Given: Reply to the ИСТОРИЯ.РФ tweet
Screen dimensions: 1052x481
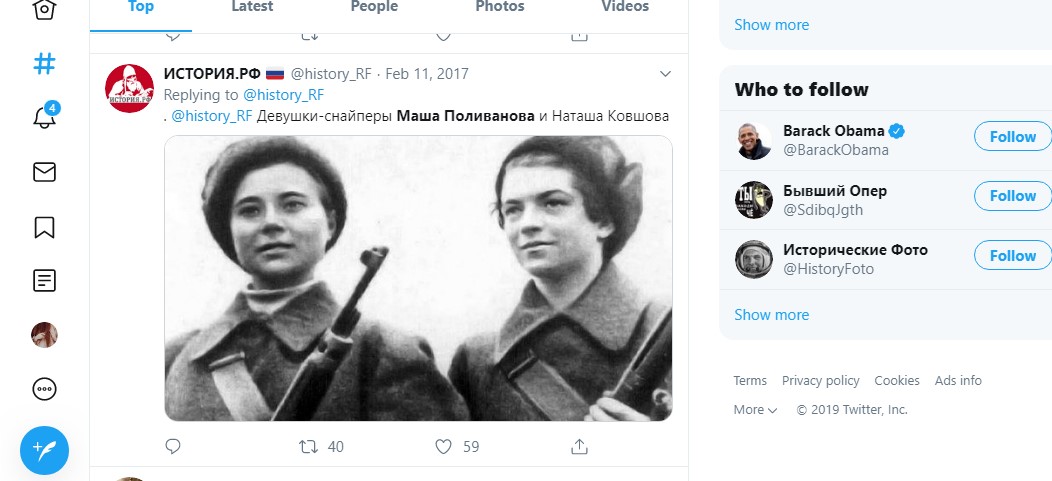Looking at the screenshot, I should (173, 446).
